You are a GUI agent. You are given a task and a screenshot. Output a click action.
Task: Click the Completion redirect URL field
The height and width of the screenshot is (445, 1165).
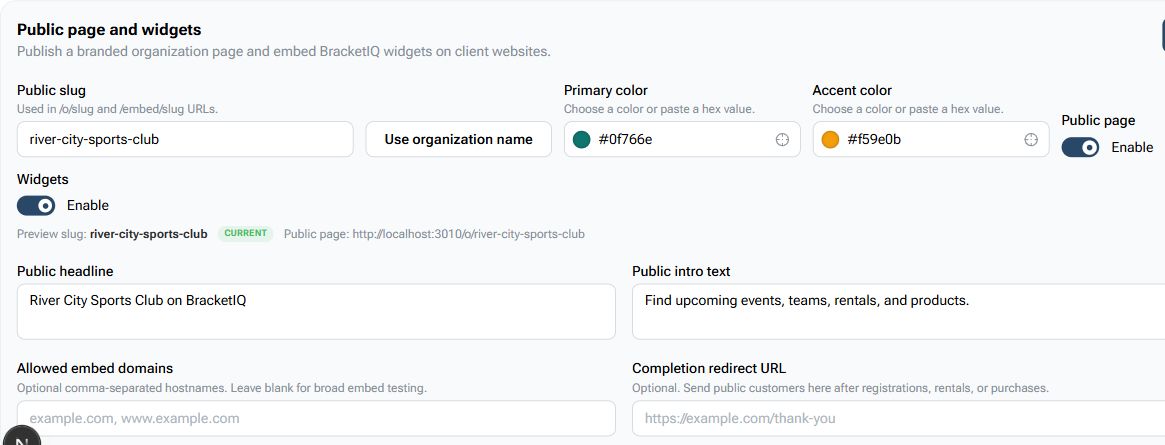pos(898,418)
